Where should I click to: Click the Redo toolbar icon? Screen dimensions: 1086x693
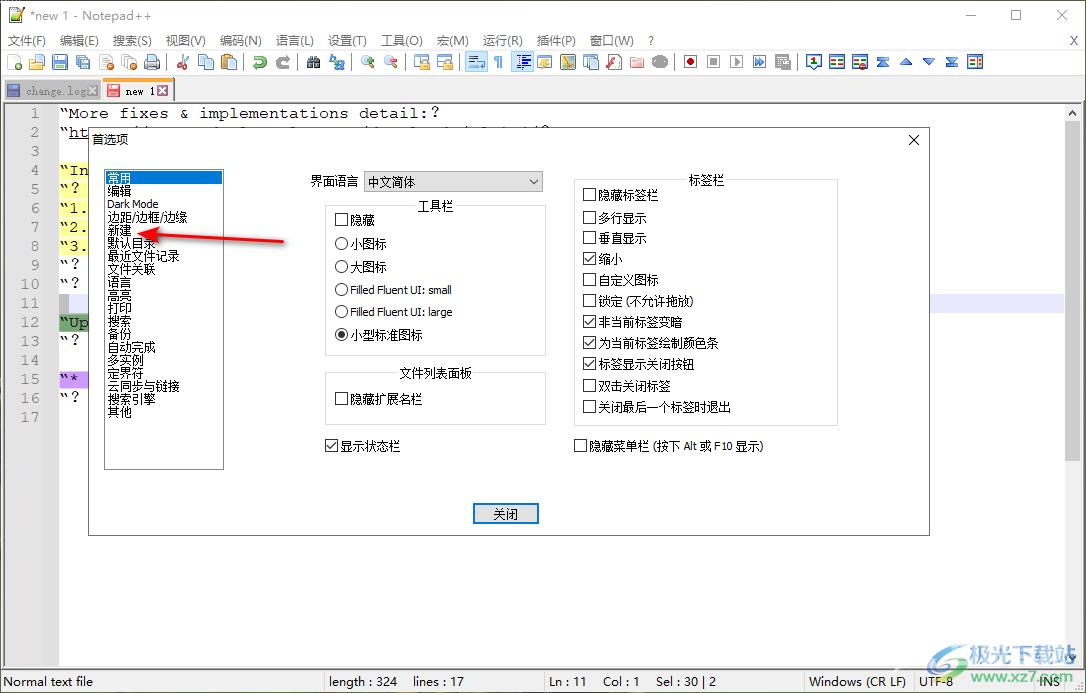pyautogui.click(x=283, y=62)
